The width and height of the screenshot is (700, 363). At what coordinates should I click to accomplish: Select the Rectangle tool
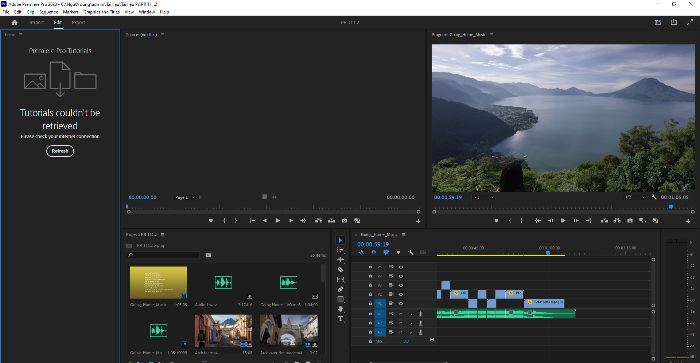[x=340, y=299]
